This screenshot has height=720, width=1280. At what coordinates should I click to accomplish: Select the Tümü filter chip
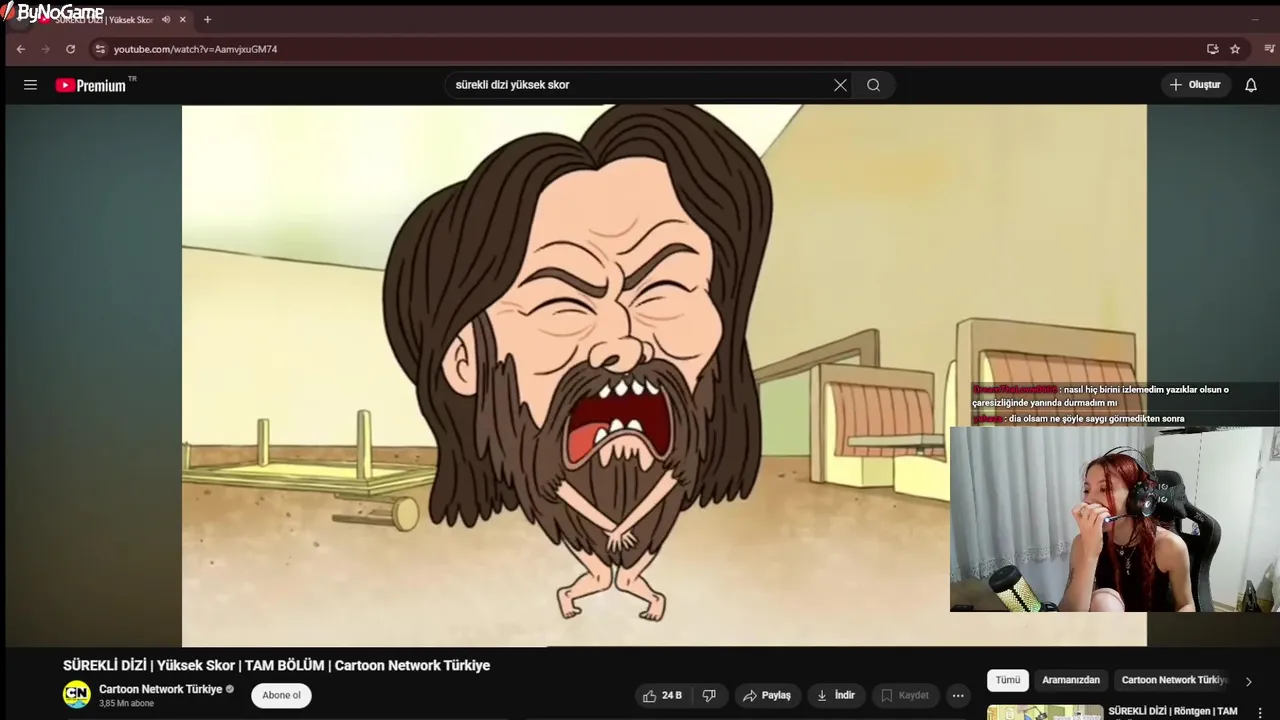[1008, 680]
